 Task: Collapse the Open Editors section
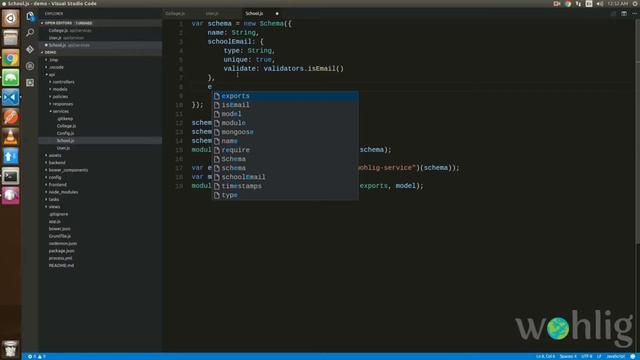[100, 23]
